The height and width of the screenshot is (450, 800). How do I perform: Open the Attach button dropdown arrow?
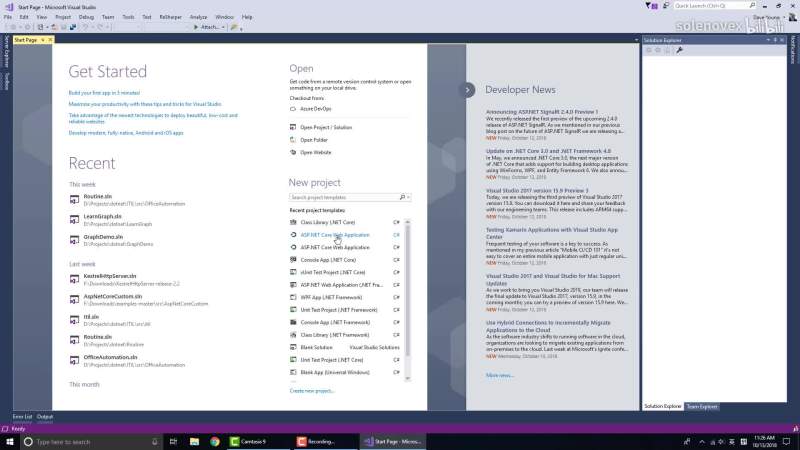coord(223,27)
